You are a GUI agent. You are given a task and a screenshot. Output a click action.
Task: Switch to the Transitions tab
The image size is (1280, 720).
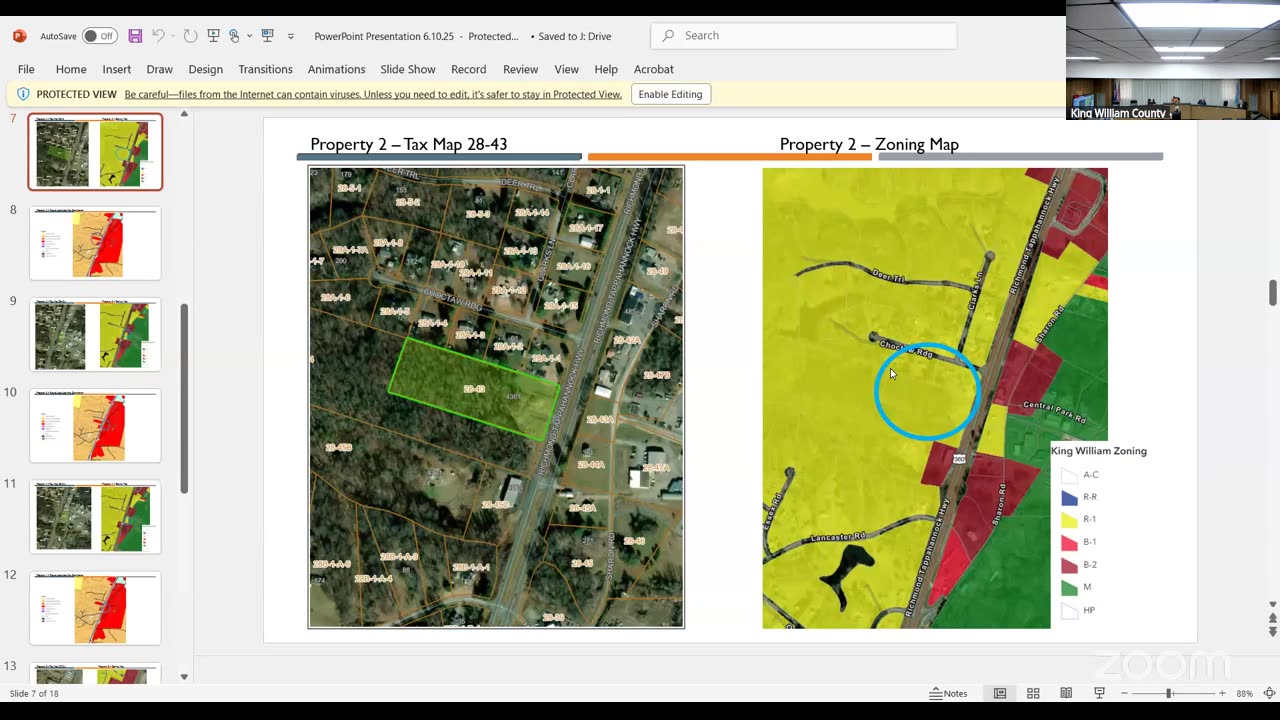(x=265, y=69)
